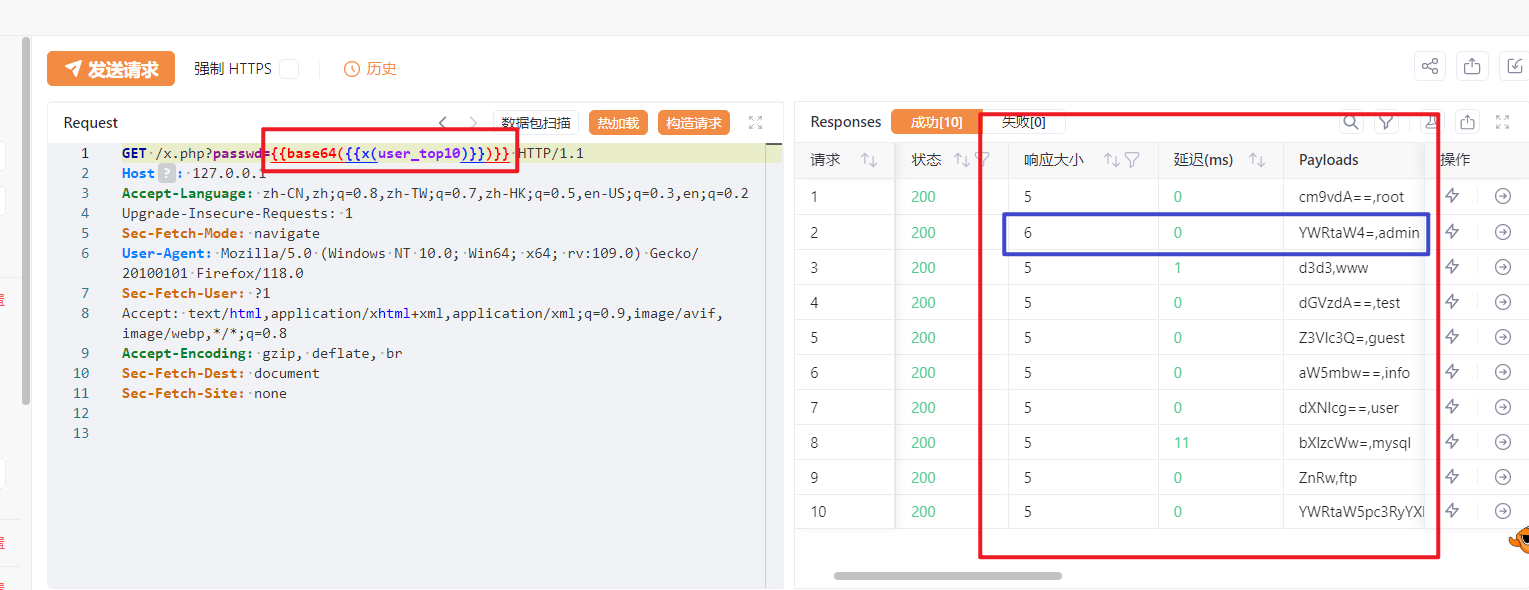Switch to the 成功[10] tab
The image size is (1529, 590).
(x=936, y=122)
